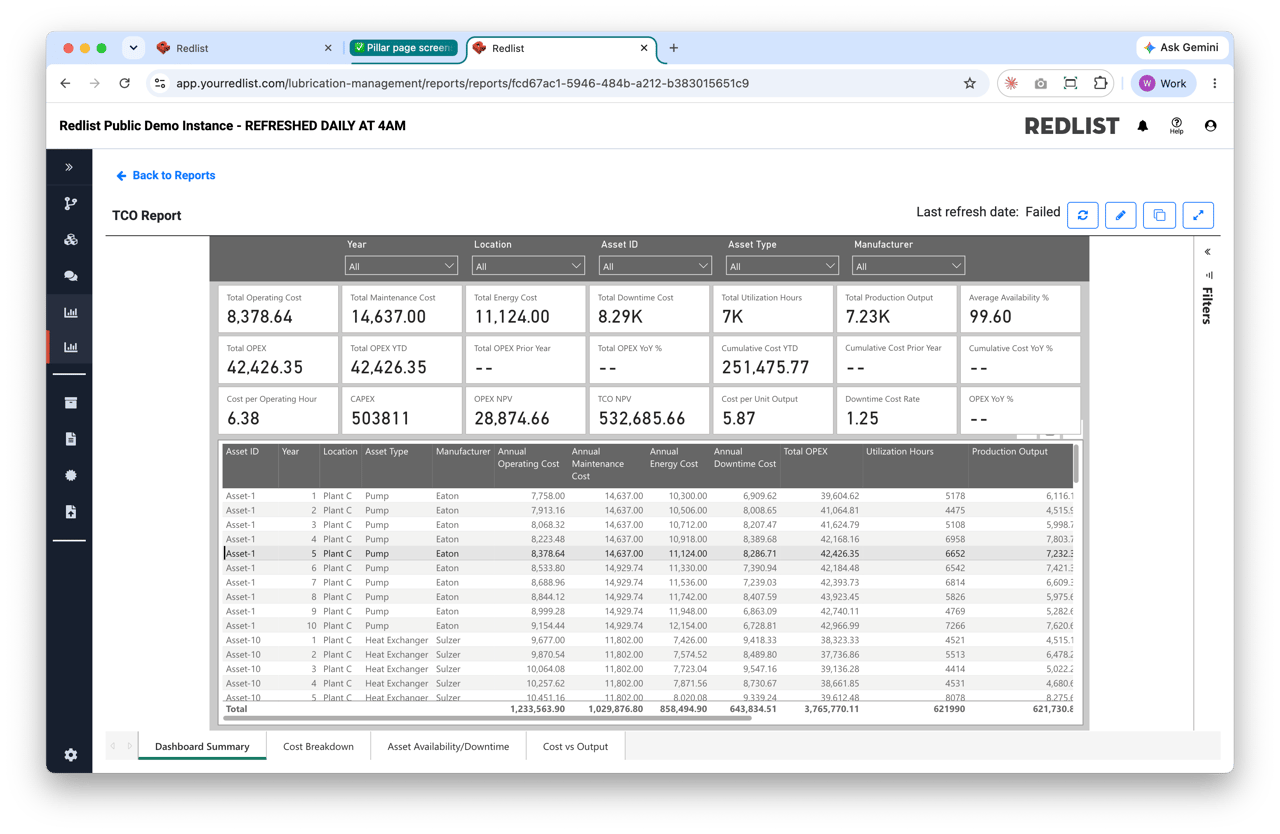Screen dimensions: 1280x834
Task: Select Asset-10 row for year 1
Action: point(648,640)
